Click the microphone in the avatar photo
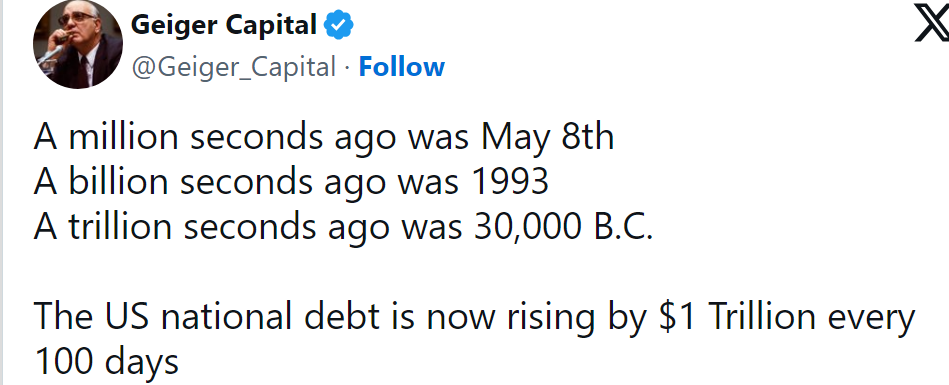This screenshot has height=385, width=949. coord(51,55)
